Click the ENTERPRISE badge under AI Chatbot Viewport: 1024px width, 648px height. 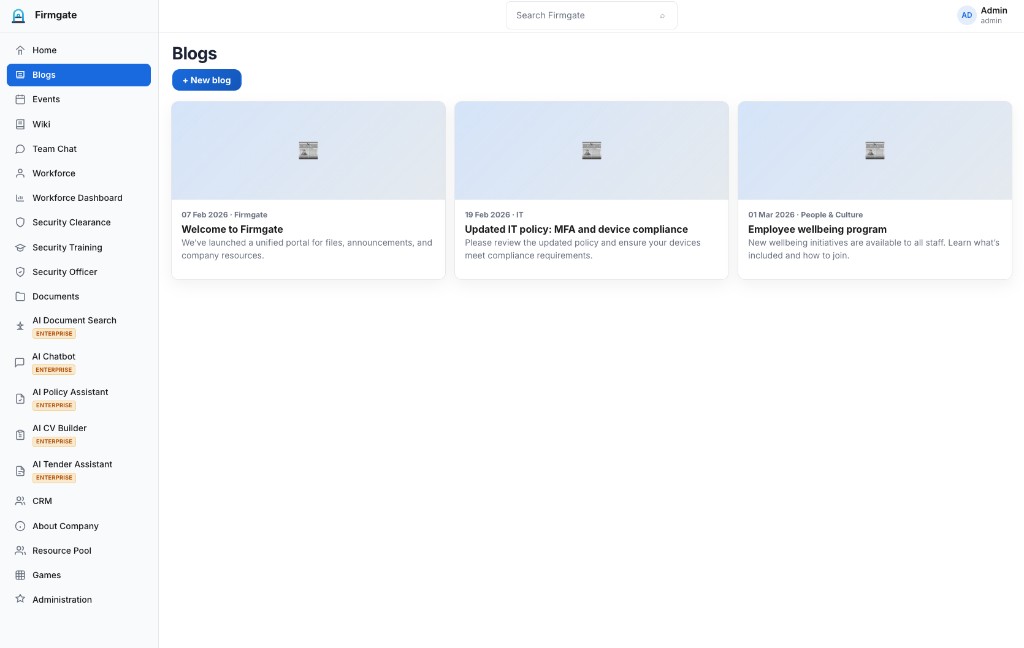[x=54, y=370]
